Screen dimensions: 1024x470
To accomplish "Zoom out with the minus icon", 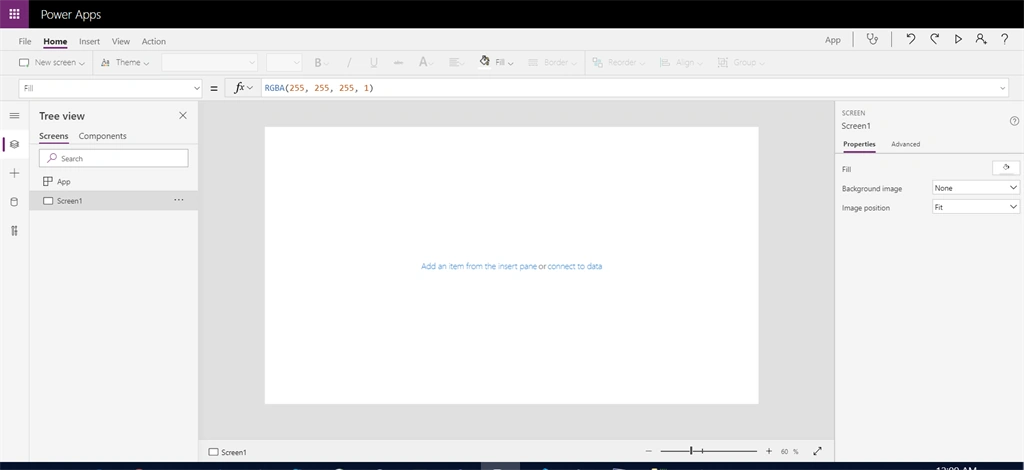I will (648, 451).
